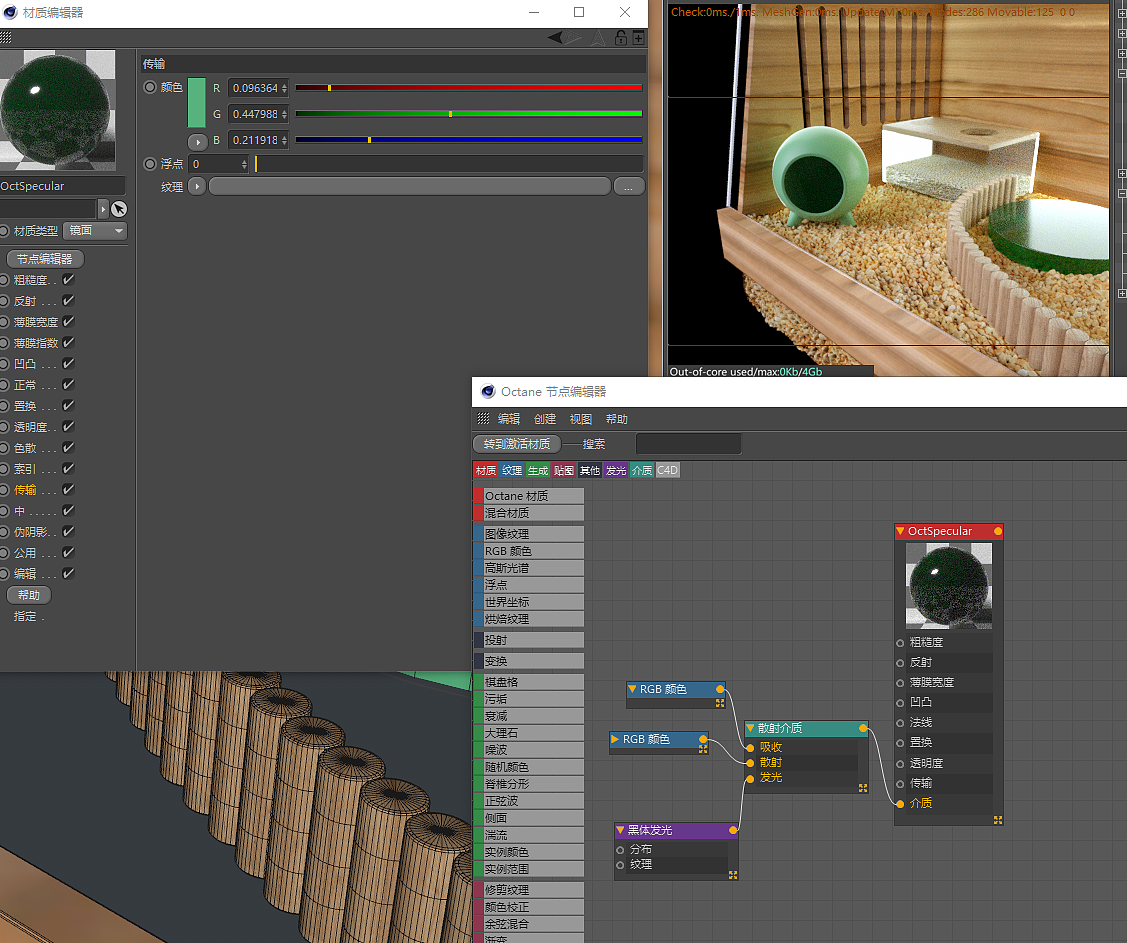Select the 浮点 radio button

150,164
